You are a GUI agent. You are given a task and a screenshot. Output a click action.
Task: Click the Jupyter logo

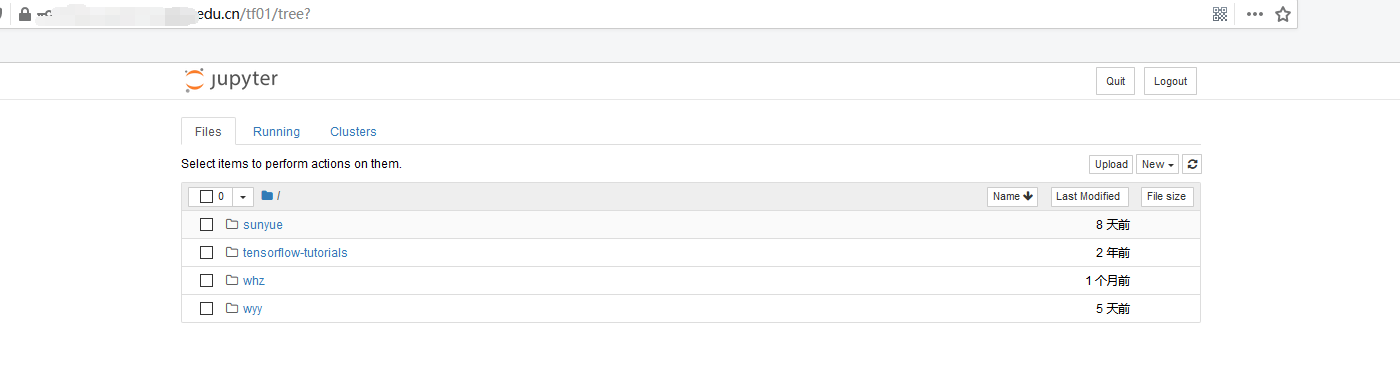231,80
